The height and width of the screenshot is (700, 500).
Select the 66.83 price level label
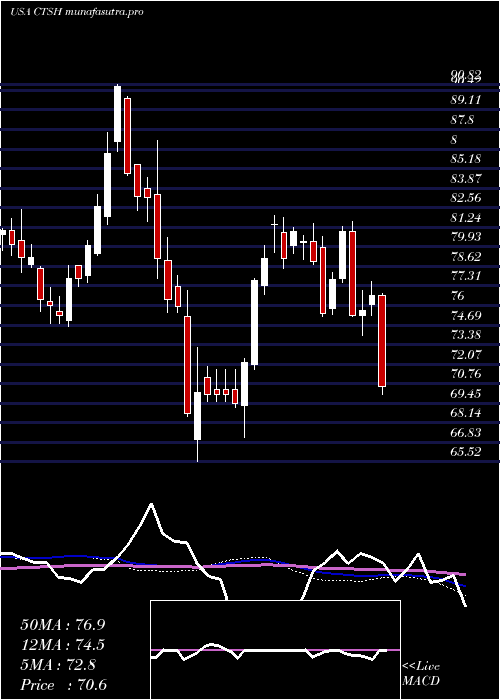coord(466,433)
